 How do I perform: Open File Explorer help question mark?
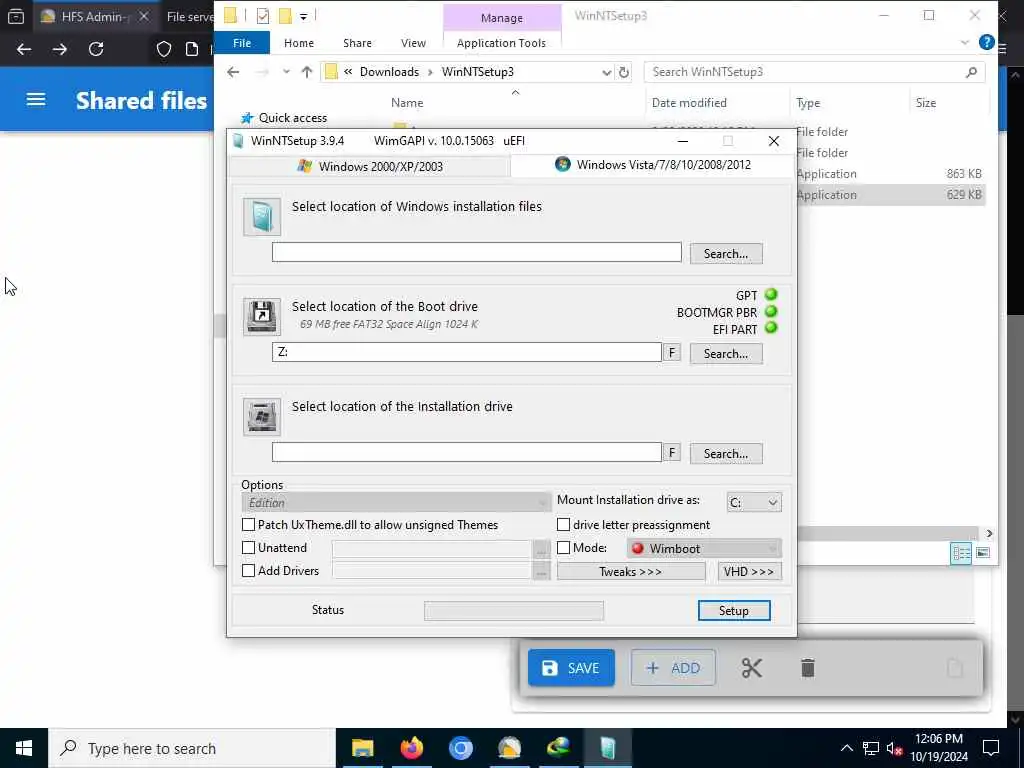987,42
